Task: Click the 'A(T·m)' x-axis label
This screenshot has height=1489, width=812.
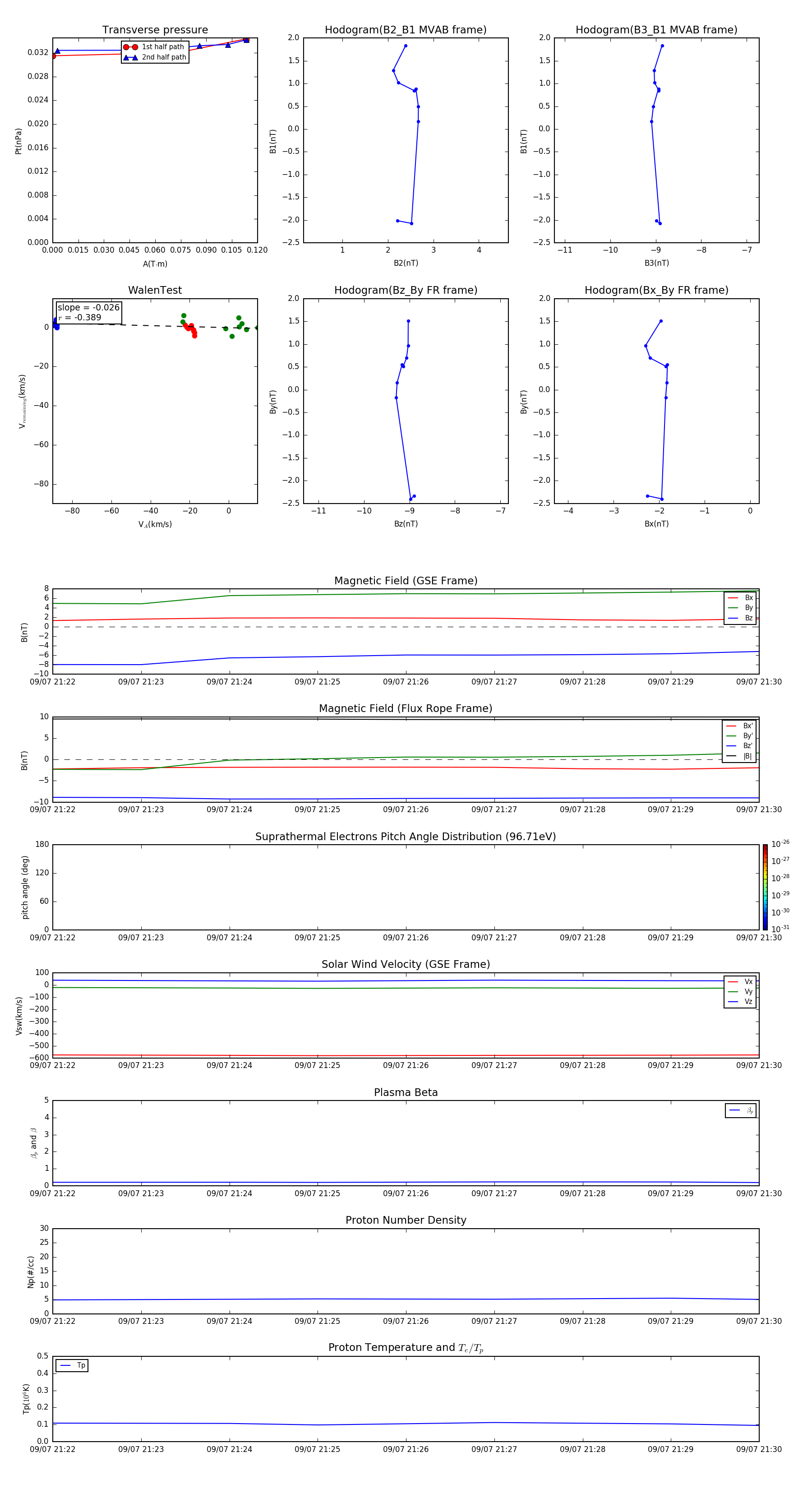Action: tap(155, 264)
